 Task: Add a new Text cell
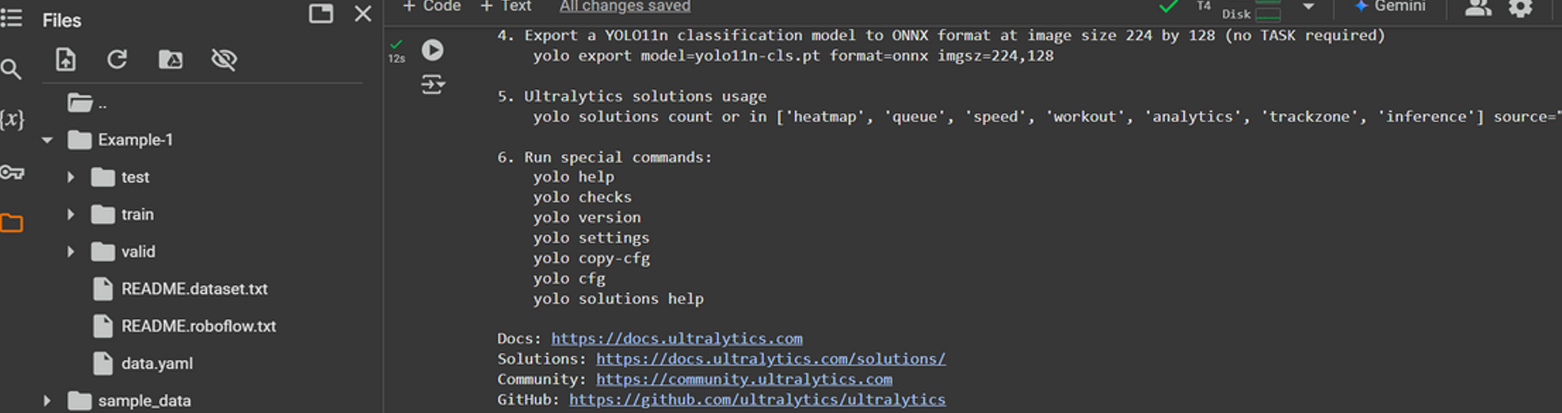coord(506,6)
